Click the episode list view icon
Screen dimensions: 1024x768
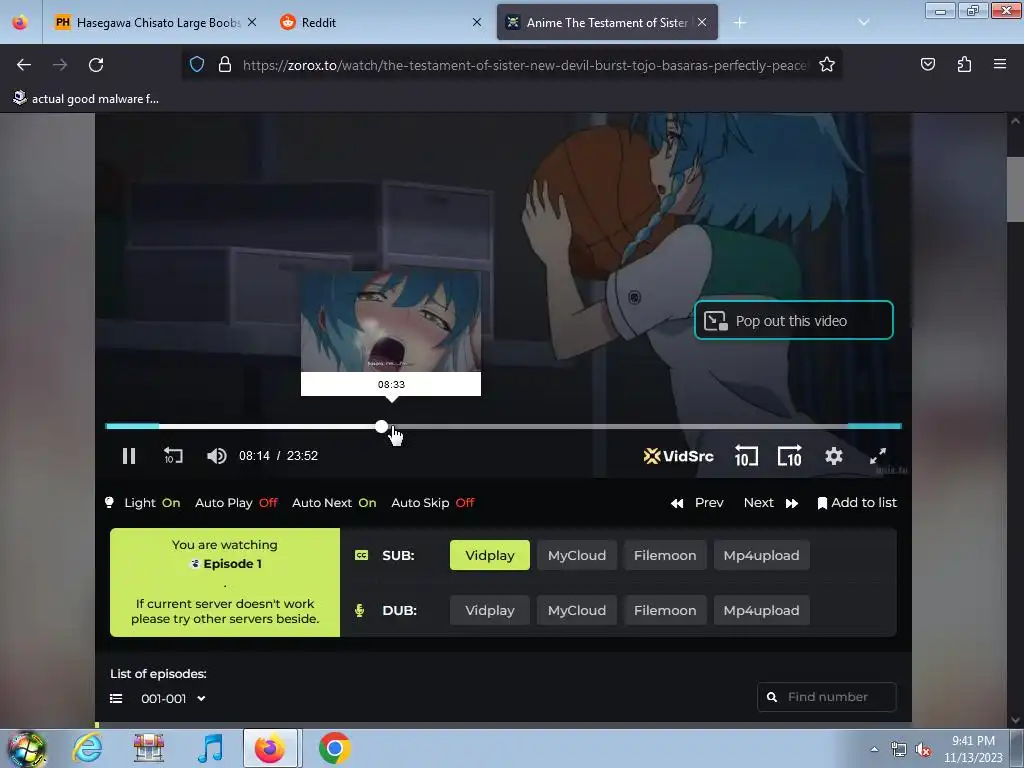pyautogui.click(x=116, y=699)
